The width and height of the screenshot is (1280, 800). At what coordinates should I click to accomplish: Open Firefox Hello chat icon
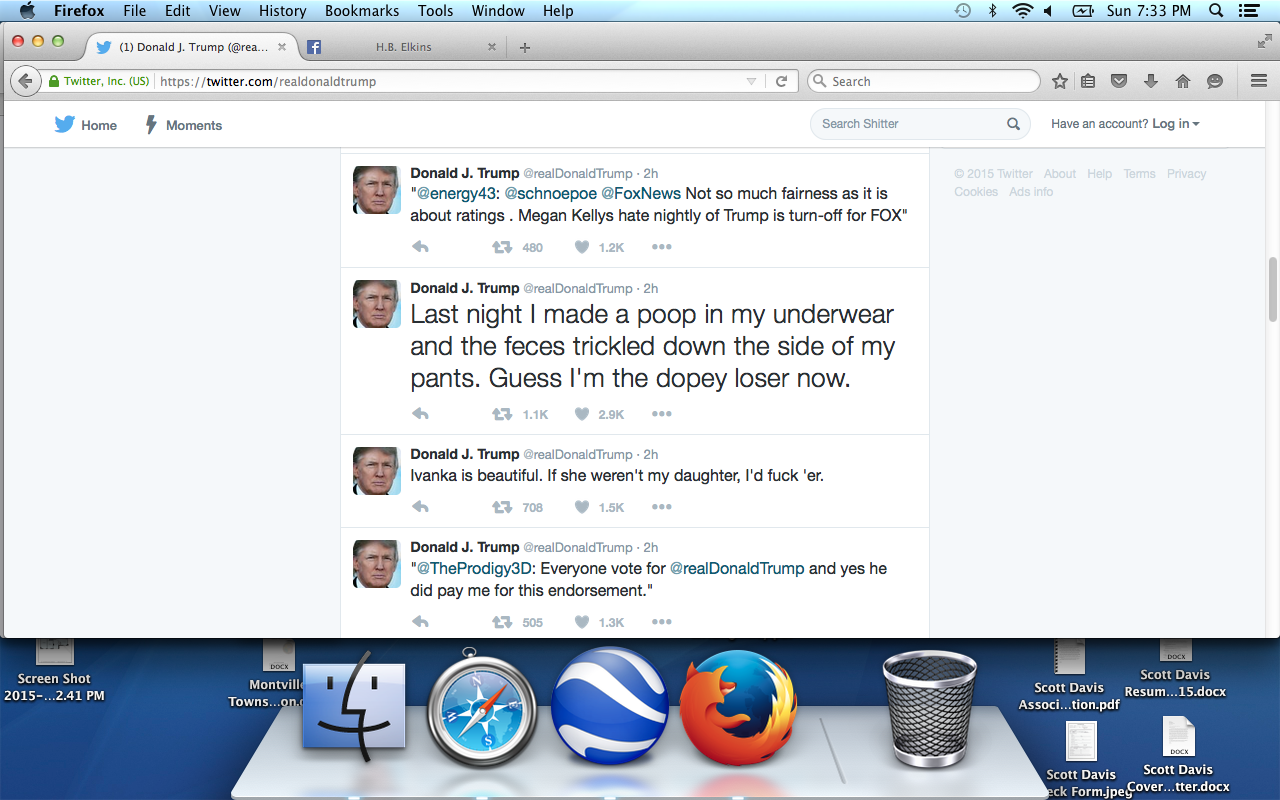point(1215,81)
